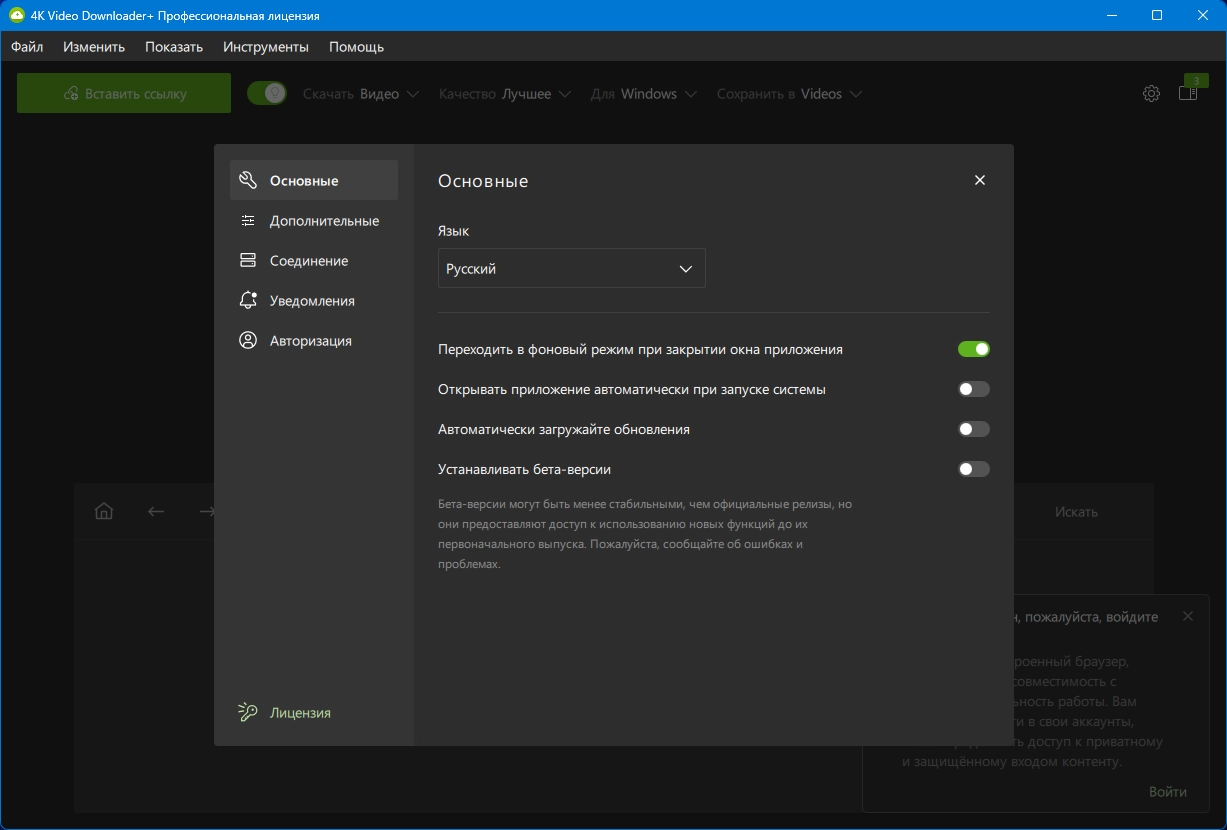Disable background mode on window close toggle

(973, 349)
